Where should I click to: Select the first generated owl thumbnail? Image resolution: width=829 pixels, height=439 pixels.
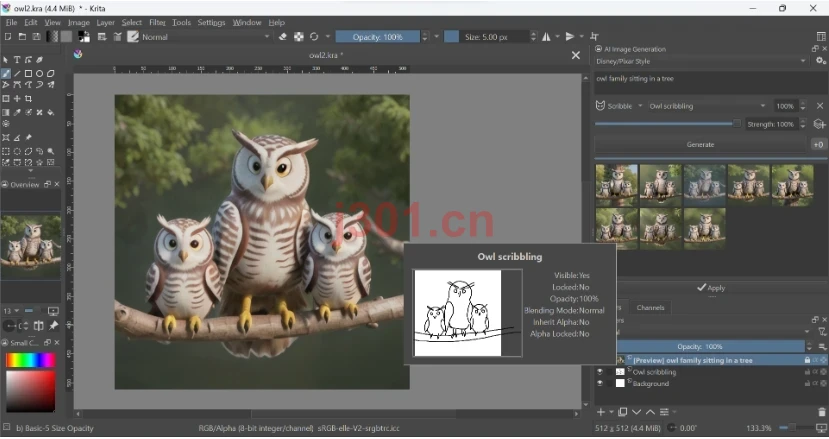616,185
